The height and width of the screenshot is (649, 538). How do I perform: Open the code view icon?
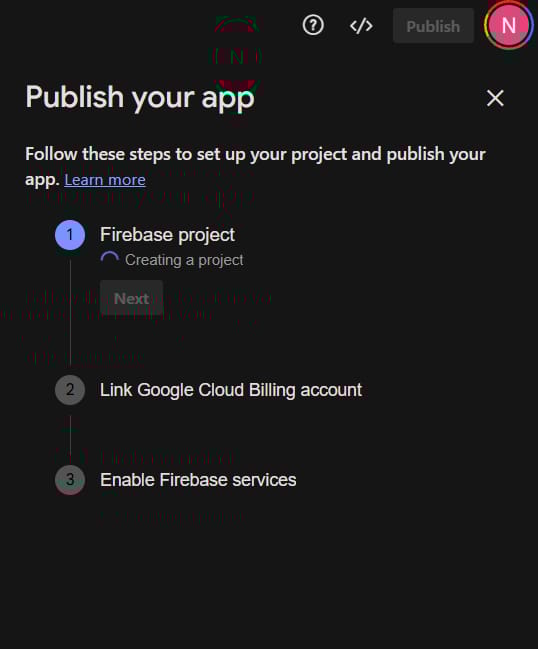point(361,26)
